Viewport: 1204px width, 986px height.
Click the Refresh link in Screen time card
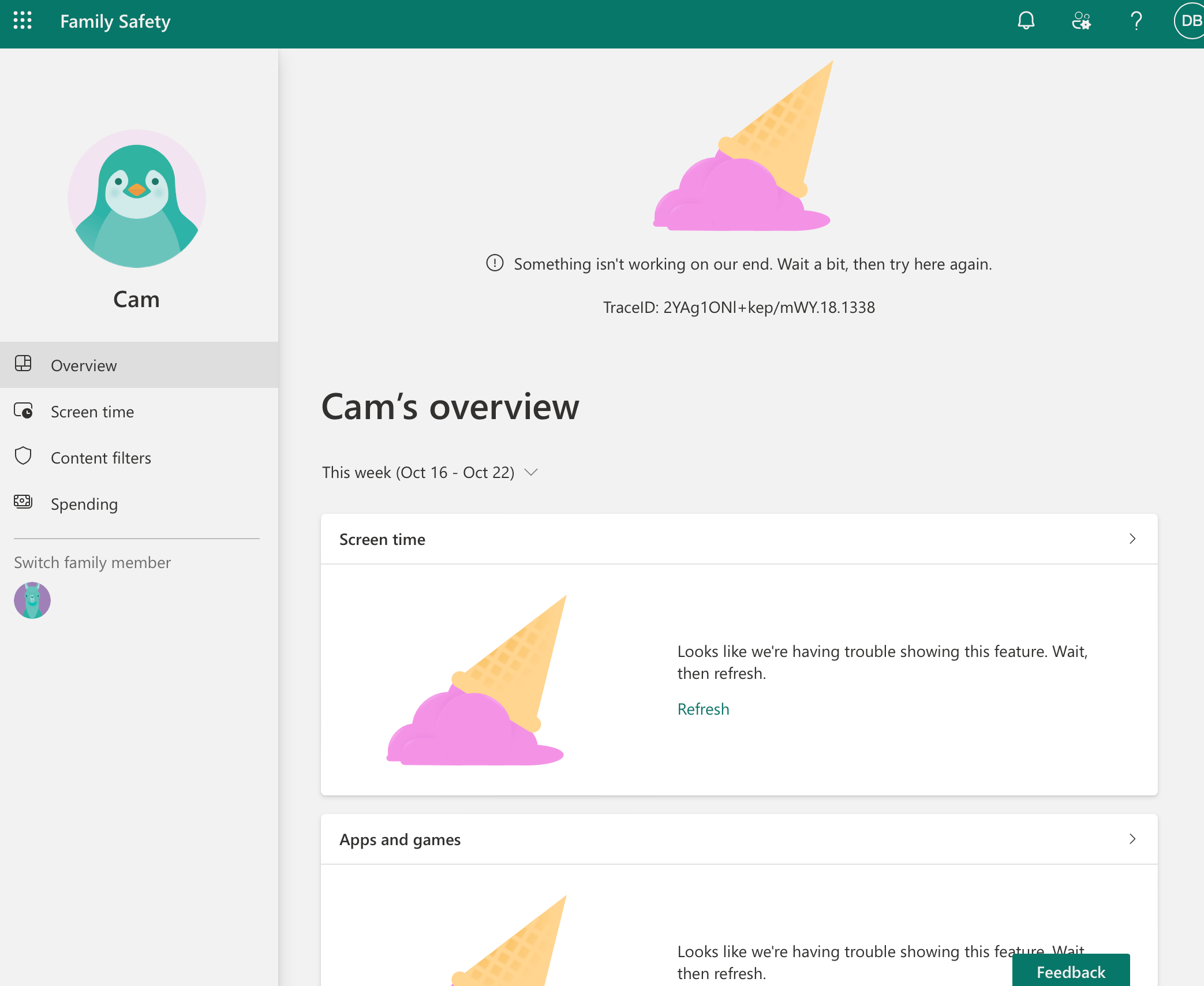tap(703, 709)
